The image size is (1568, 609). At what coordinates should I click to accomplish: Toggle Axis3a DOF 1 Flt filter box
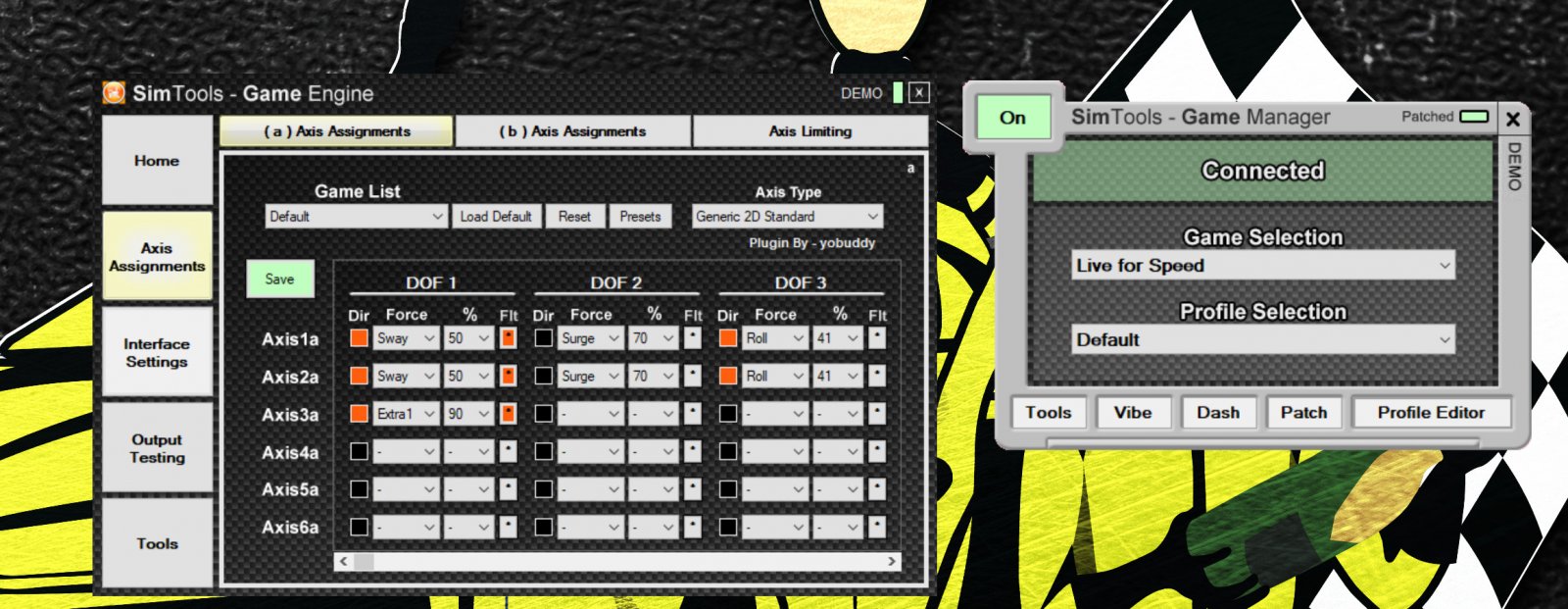pos(508,414)
